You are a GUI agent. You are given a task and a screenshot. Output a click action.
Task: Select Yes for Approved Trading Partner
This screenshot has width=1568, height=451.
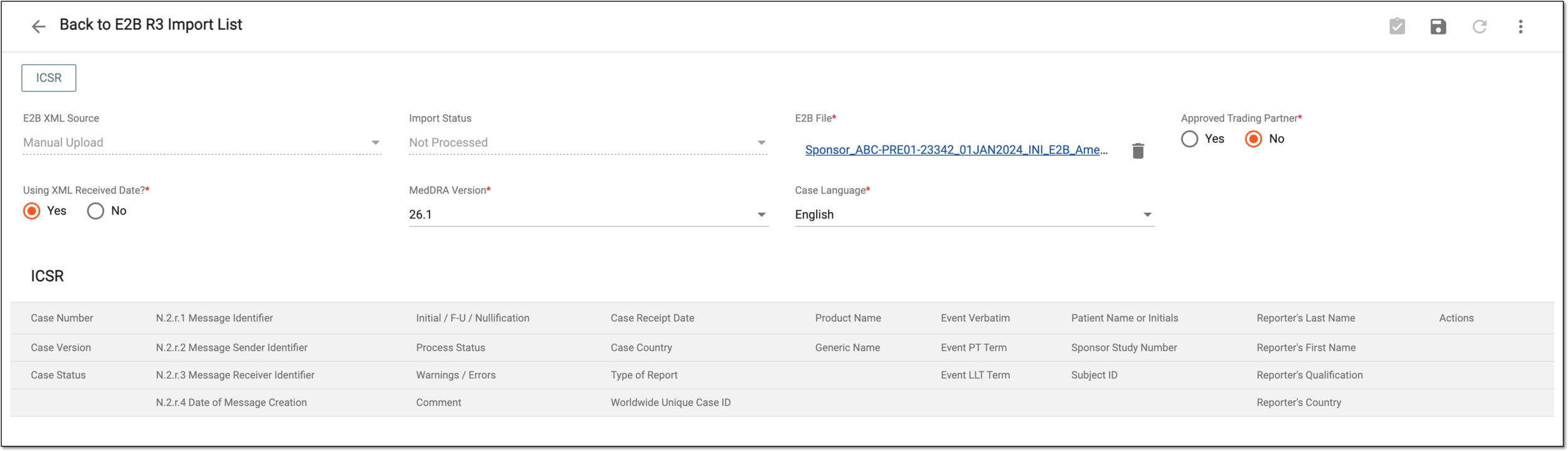(1189, 139)
